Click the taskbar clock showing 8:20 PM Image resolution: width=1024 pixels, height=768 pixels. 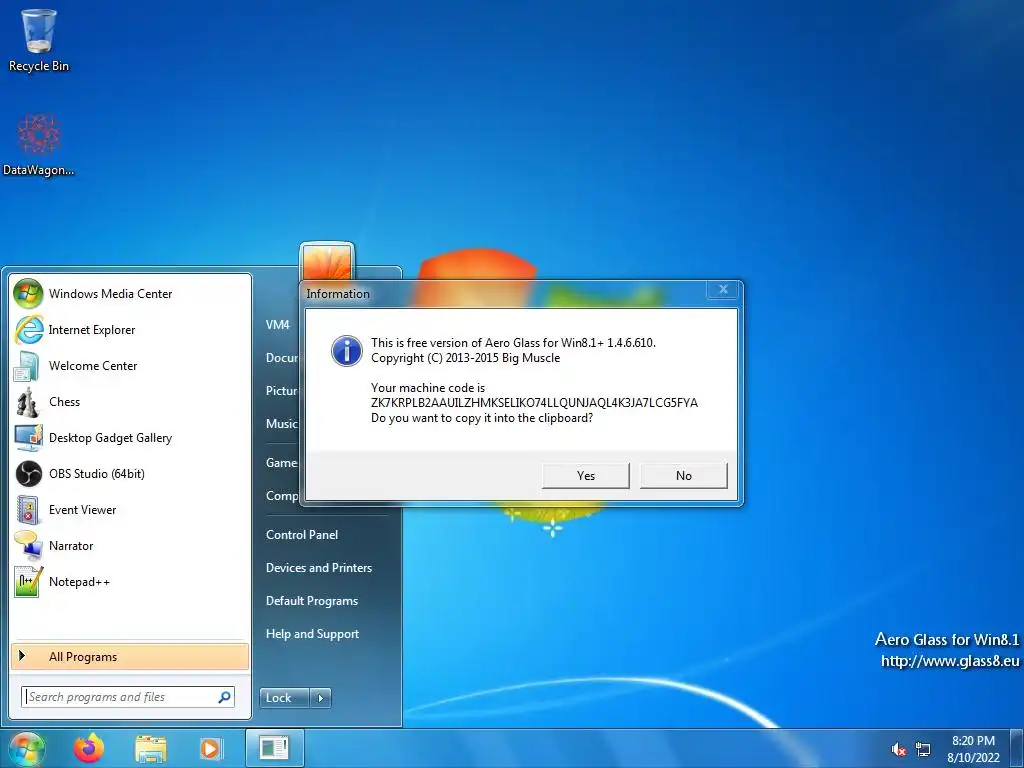click(973, 749)
